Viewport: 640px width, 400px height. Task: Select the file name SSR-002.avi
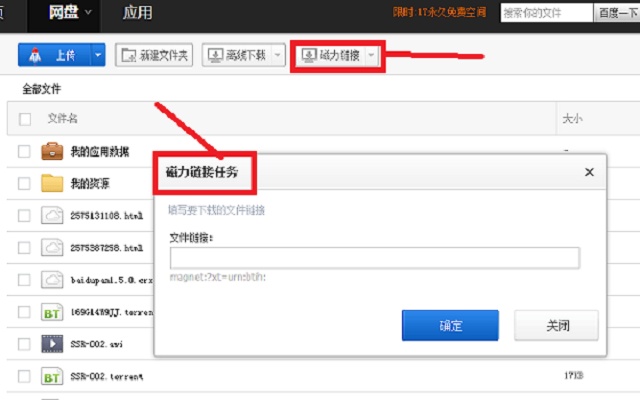click(x=96, y=344)
